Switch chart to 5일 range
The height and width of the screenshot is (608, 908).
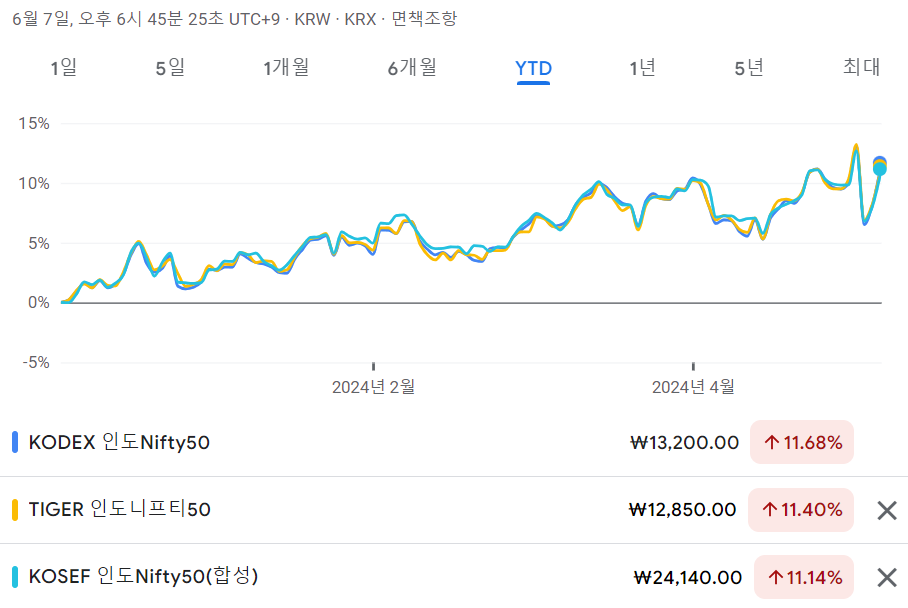point(170,68)
